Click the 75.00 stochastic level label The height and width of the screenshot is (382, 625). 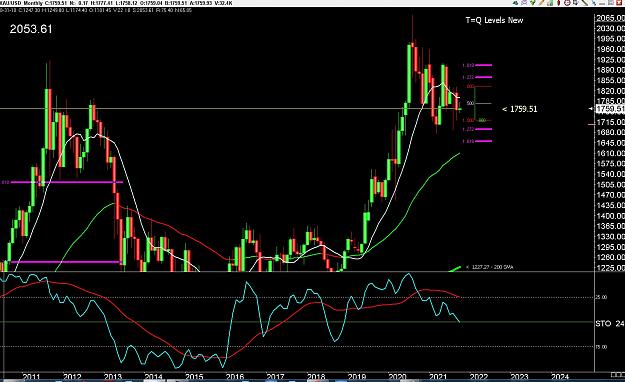(x=601, y=347)
